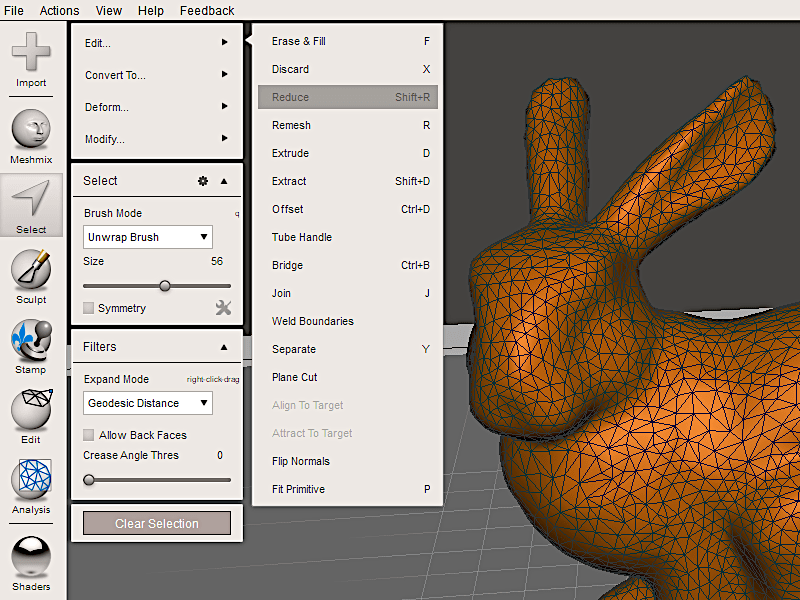Enable the Symmetry checkbox

[89, 308]
